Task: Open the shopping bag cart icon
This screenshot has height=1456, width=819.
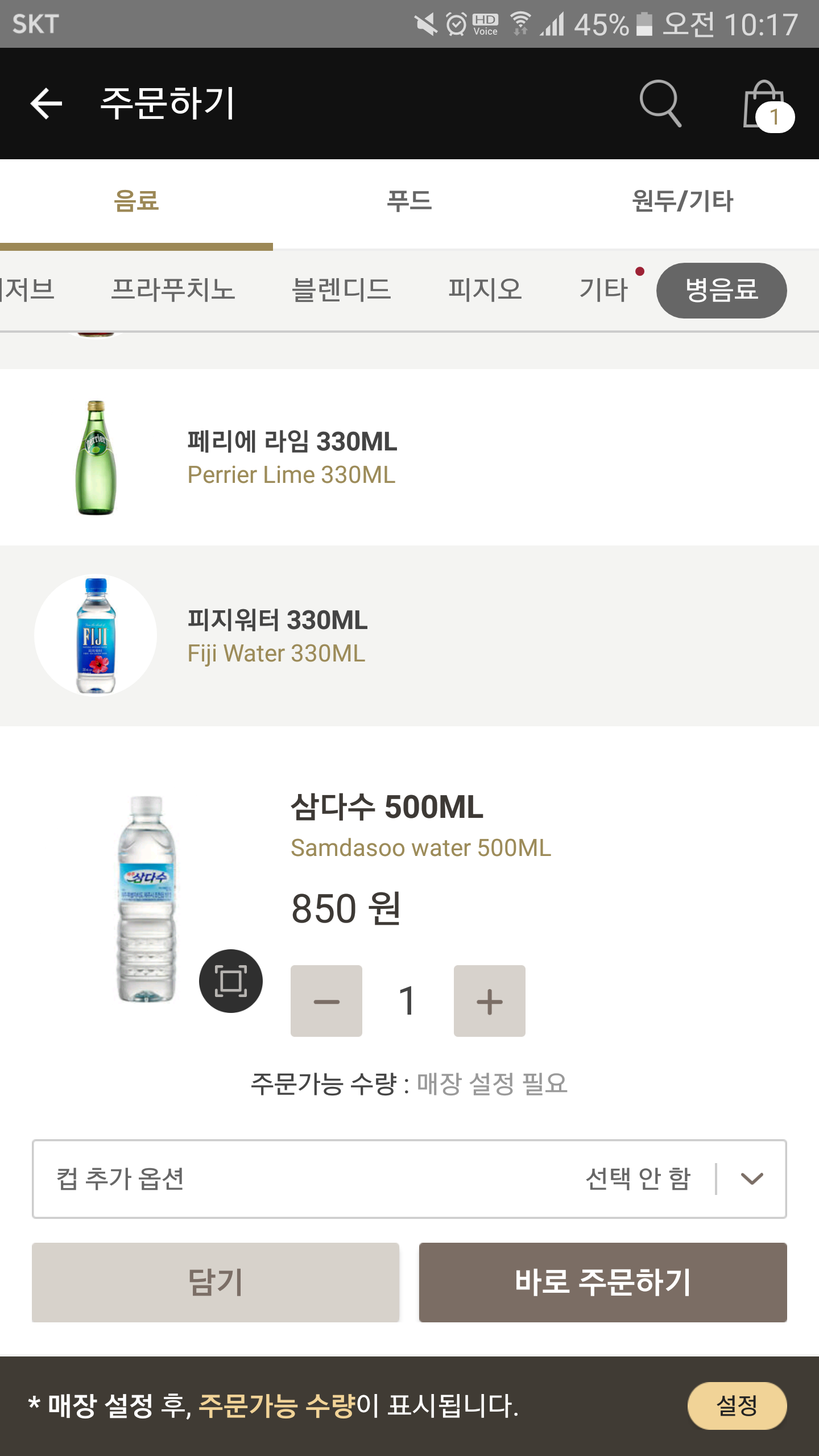Action: click(766, 106)
